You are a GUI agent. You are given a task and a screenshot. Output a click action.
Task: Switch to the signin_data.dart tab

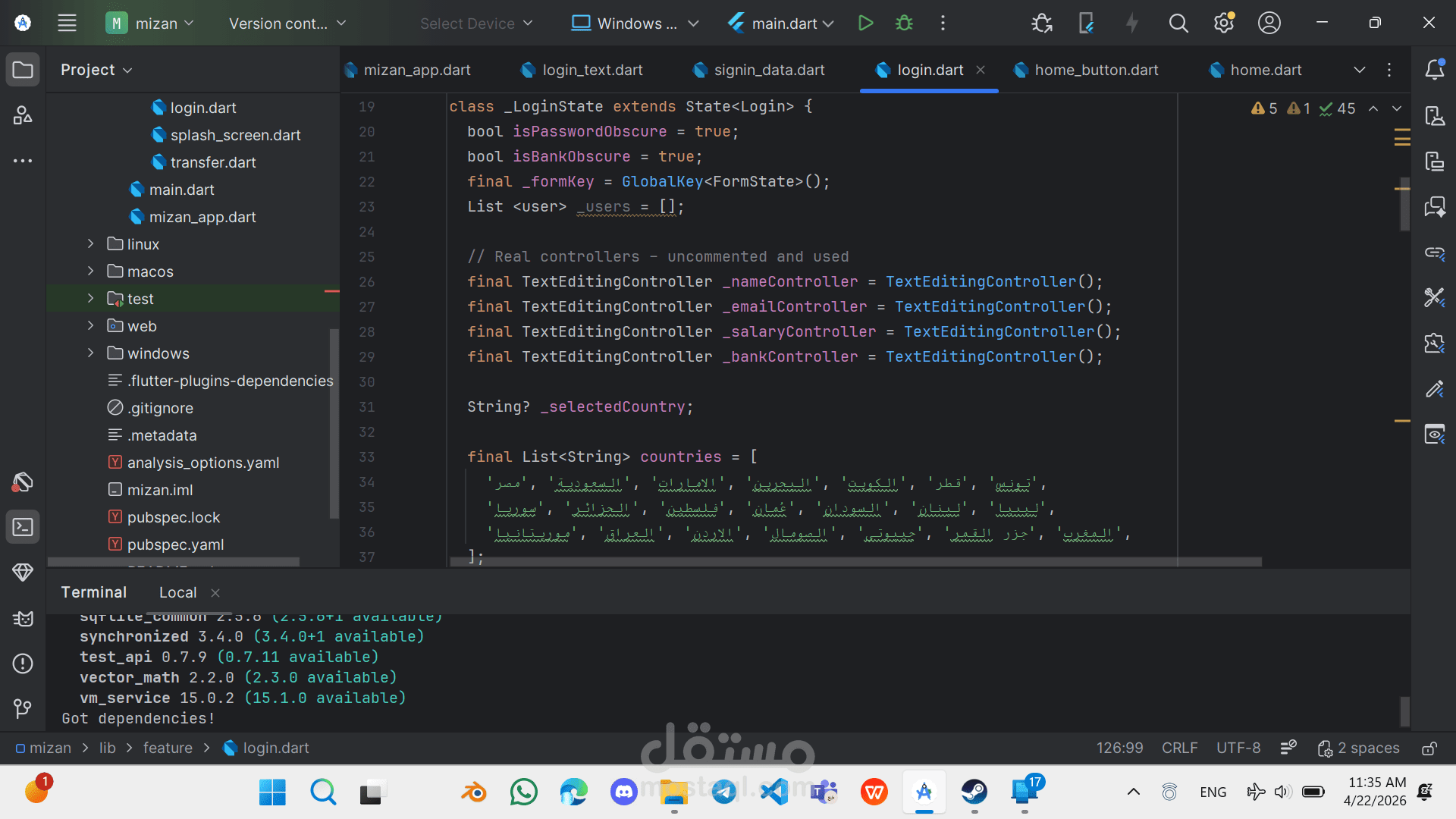(x=768, y=70)
